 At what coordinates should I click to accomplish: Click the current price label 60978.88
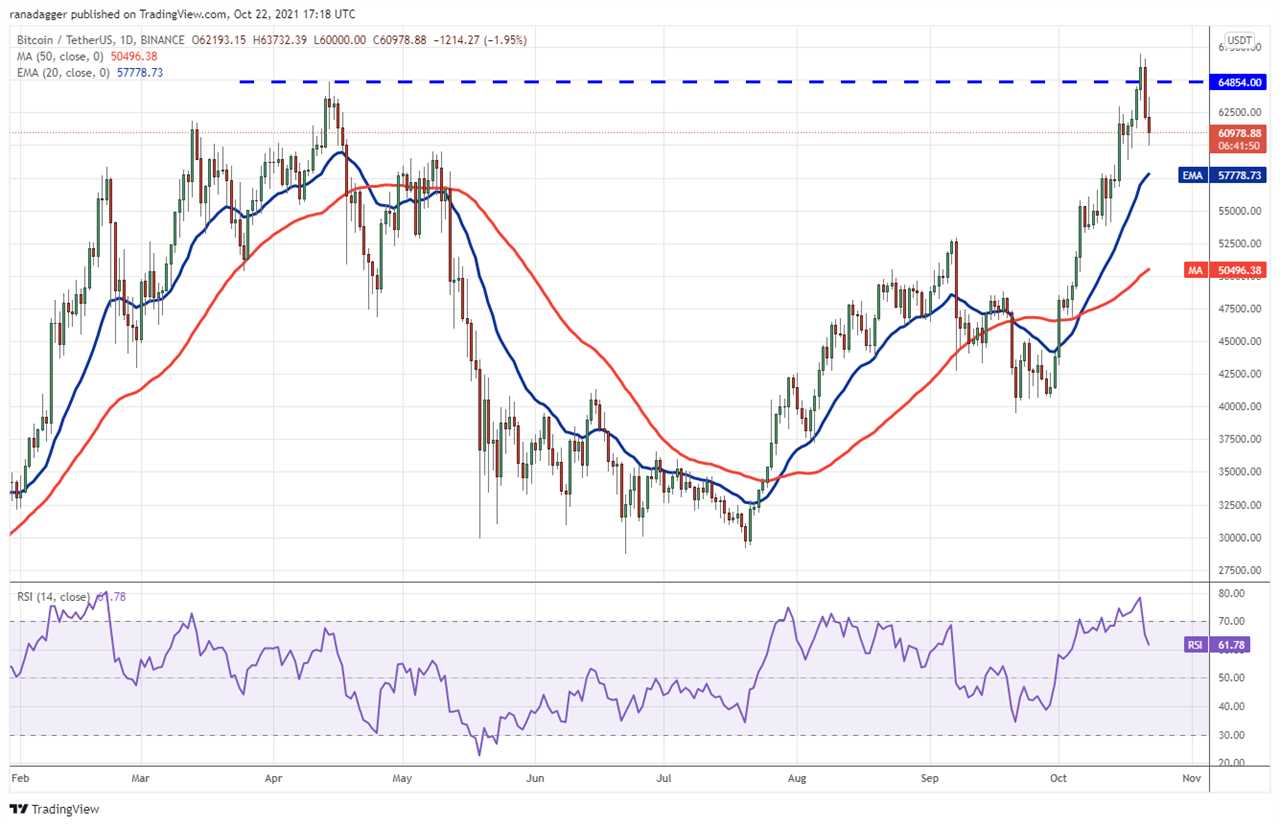[1240, 132]
